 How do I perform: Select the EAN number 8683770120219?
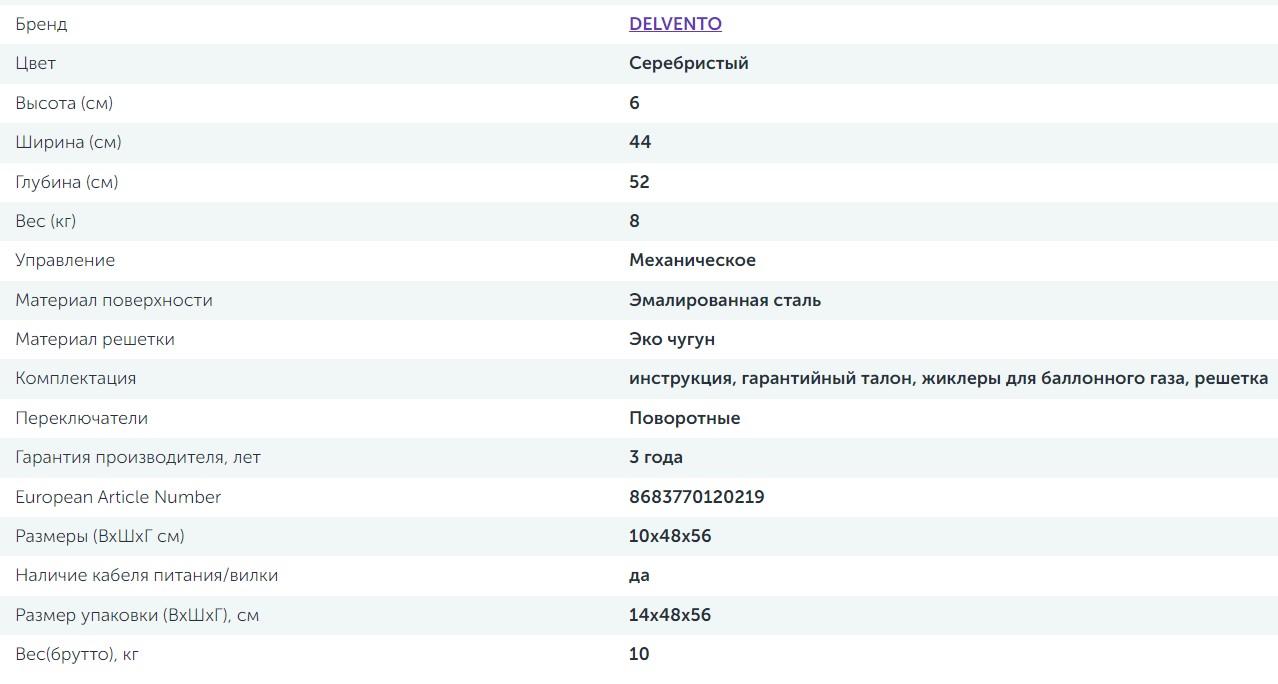tap(696, 497)
